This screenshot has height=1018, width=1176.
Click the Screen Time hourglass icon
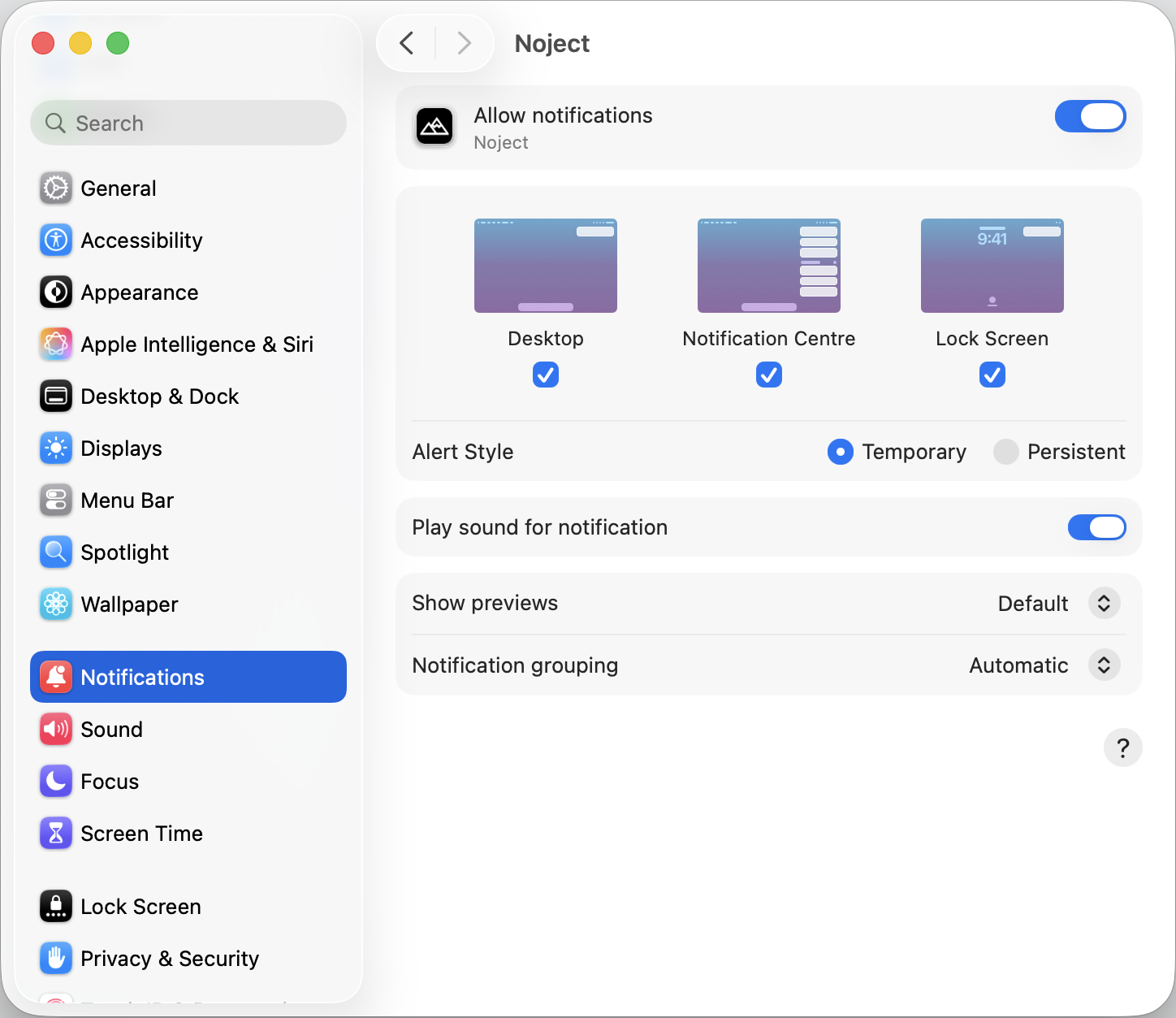coord(56,834)
